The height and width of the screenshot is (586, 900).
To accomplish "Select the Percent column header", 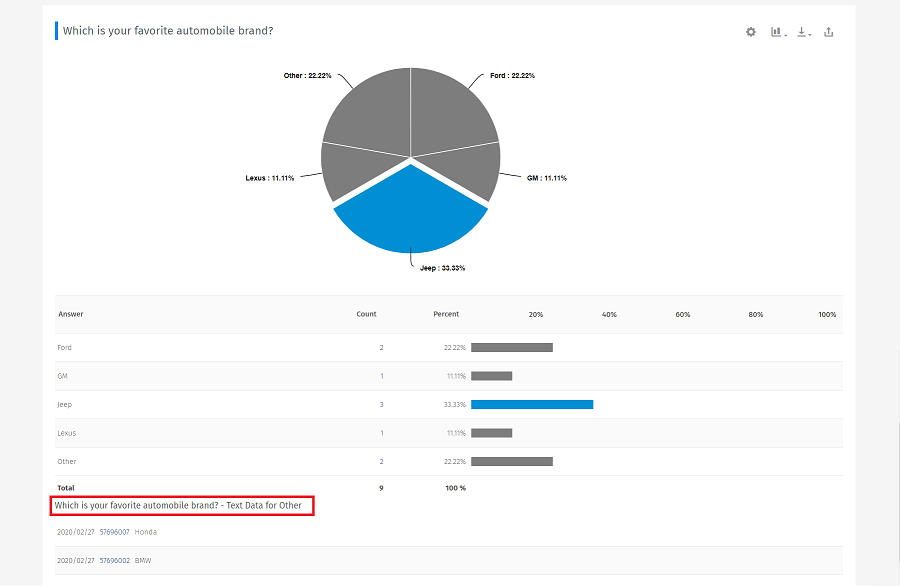I will coord(445,314).
